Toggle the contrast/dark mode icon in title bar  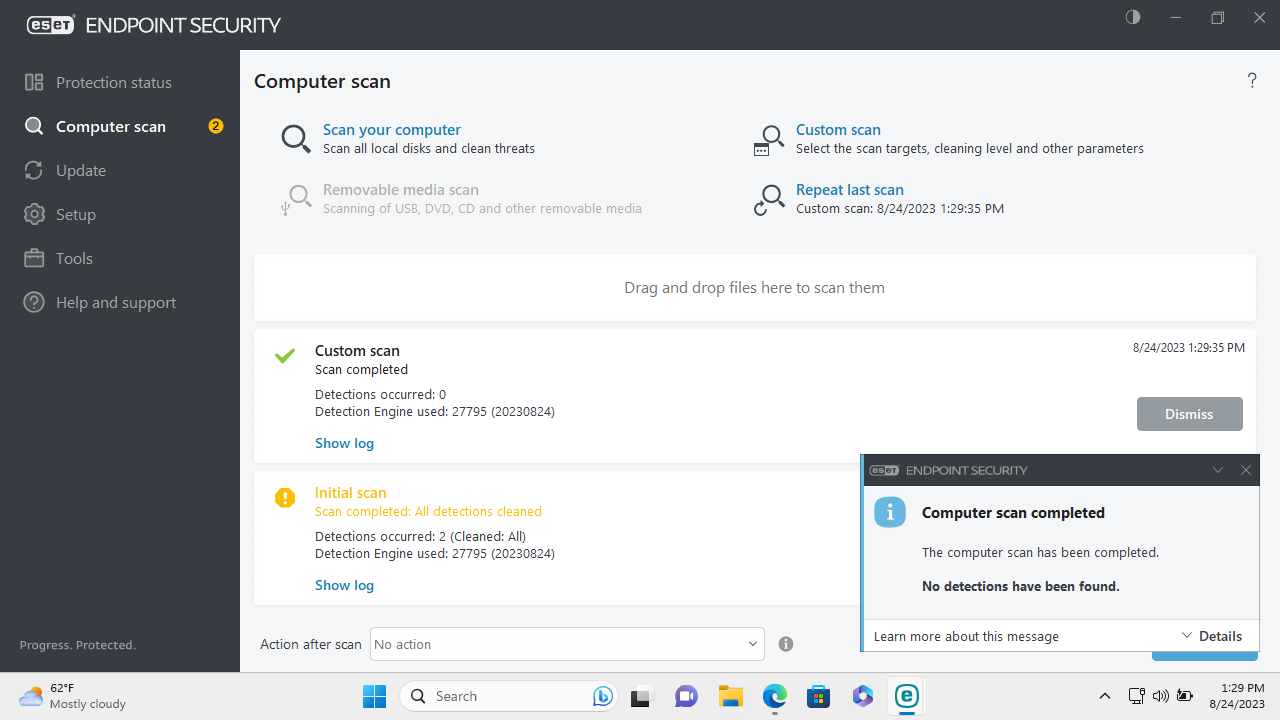(1133, 18)
